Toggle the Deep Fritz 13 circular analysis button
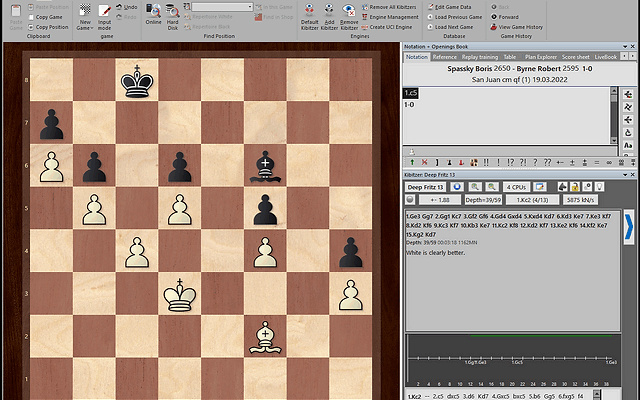 [x=456, y=186]
